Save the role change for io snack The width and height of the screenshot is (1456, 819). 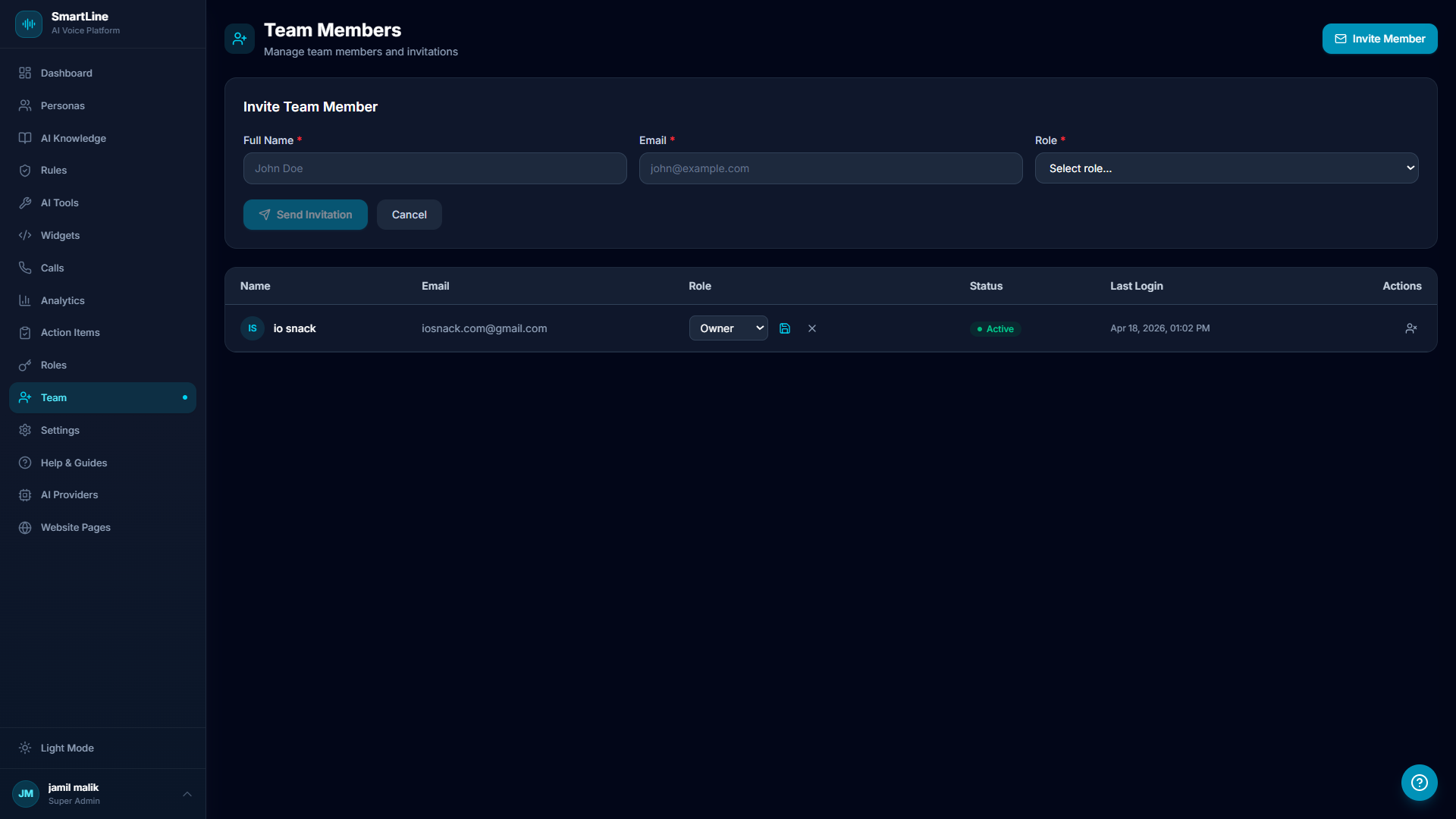785,328
